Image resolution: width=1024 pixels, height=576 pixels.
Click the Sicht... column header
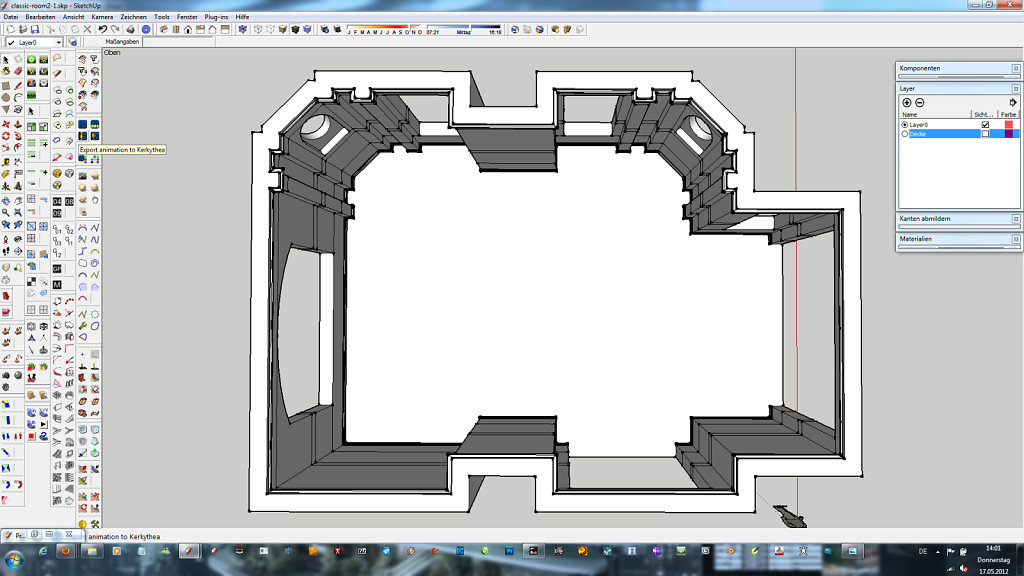(x=984, y=115)
